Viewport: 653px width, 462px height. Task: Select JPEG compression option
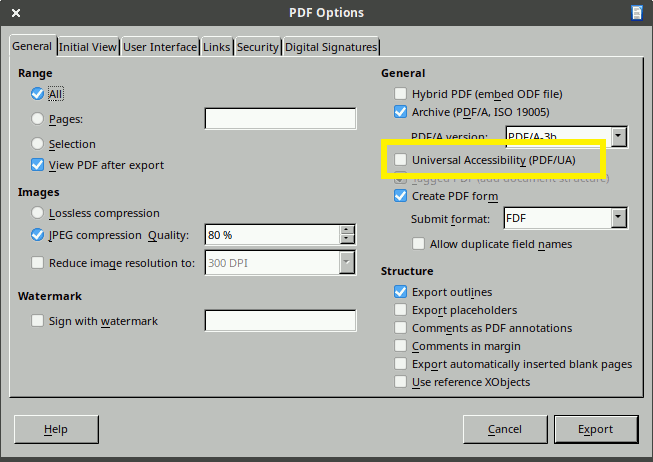(37, 235)
